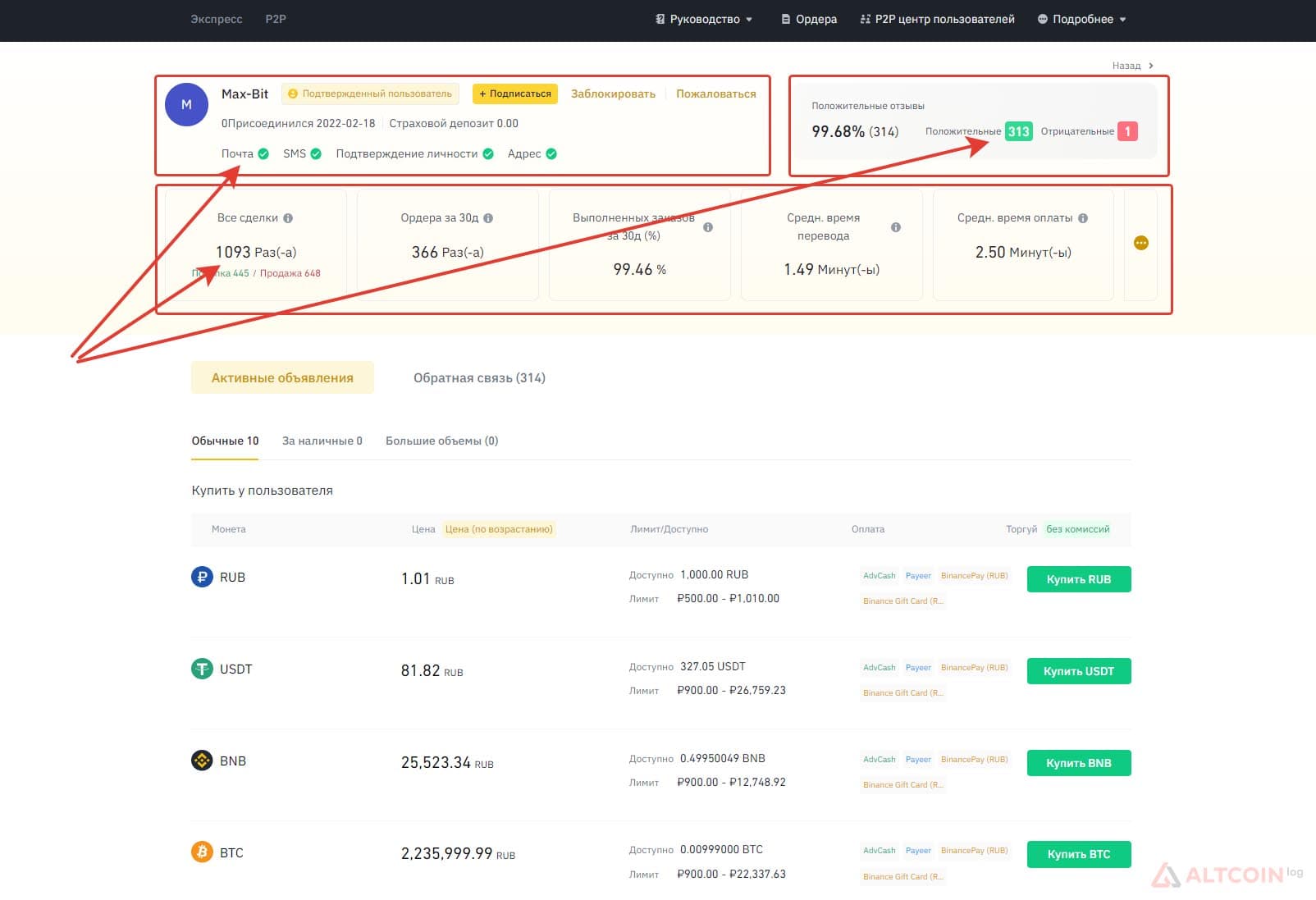The height and width of the screenshot is (900, 1316).
Task: Expand the Подробнее dropdown
Action: (x=1081, y=19)
